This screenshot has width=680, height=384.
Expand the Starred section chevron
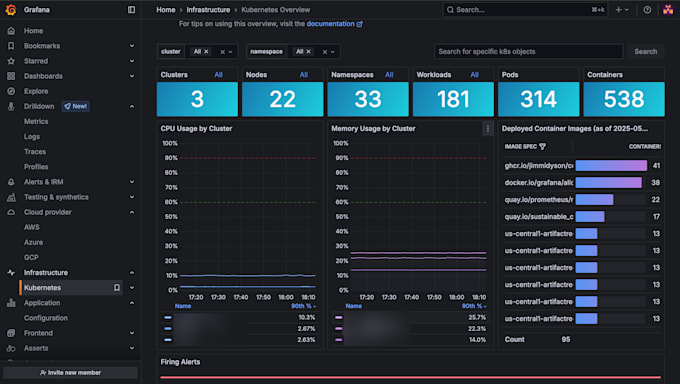[x=132, y=61]
